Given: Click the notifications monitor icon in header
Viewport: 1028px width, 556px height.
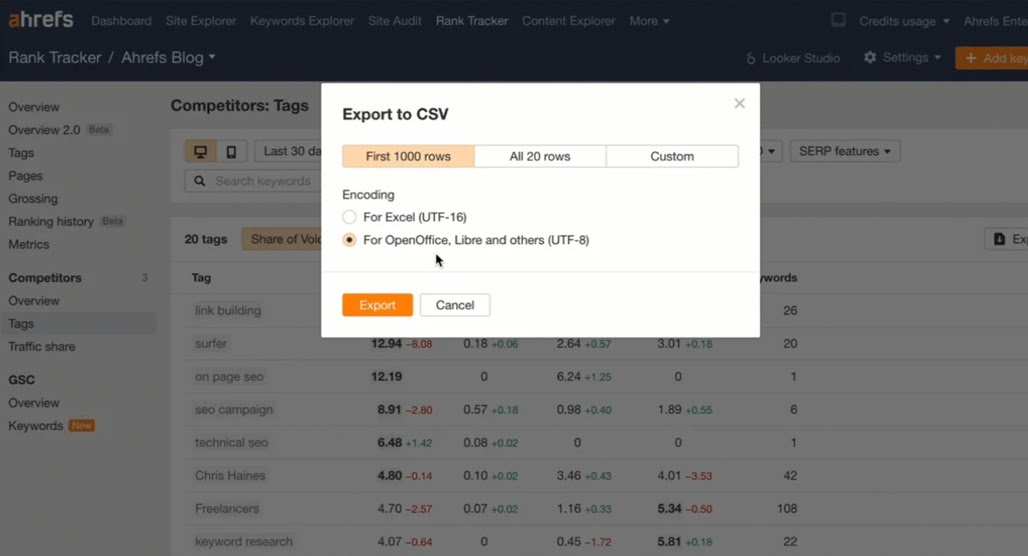Looking at the screenshot, I should (x=838, y=20).
